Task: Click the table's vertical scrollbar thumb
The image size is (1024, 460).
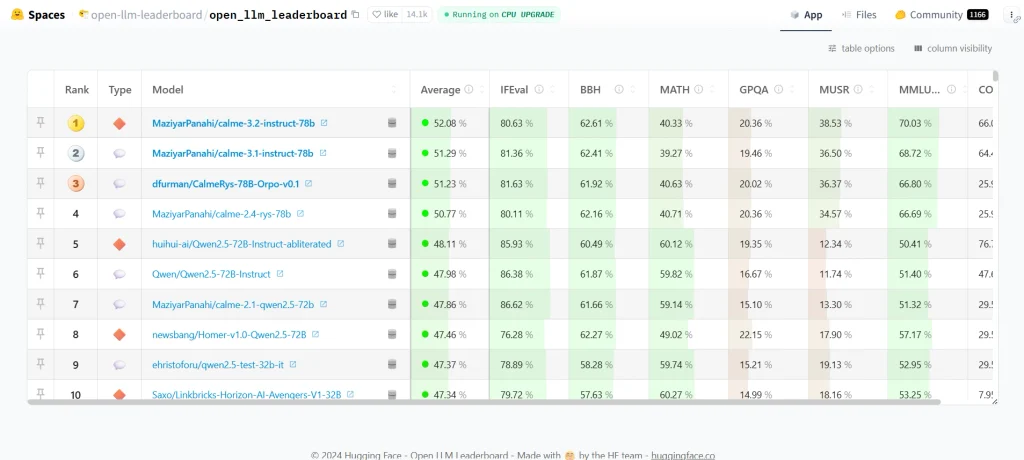Action: tap(995, 76)
